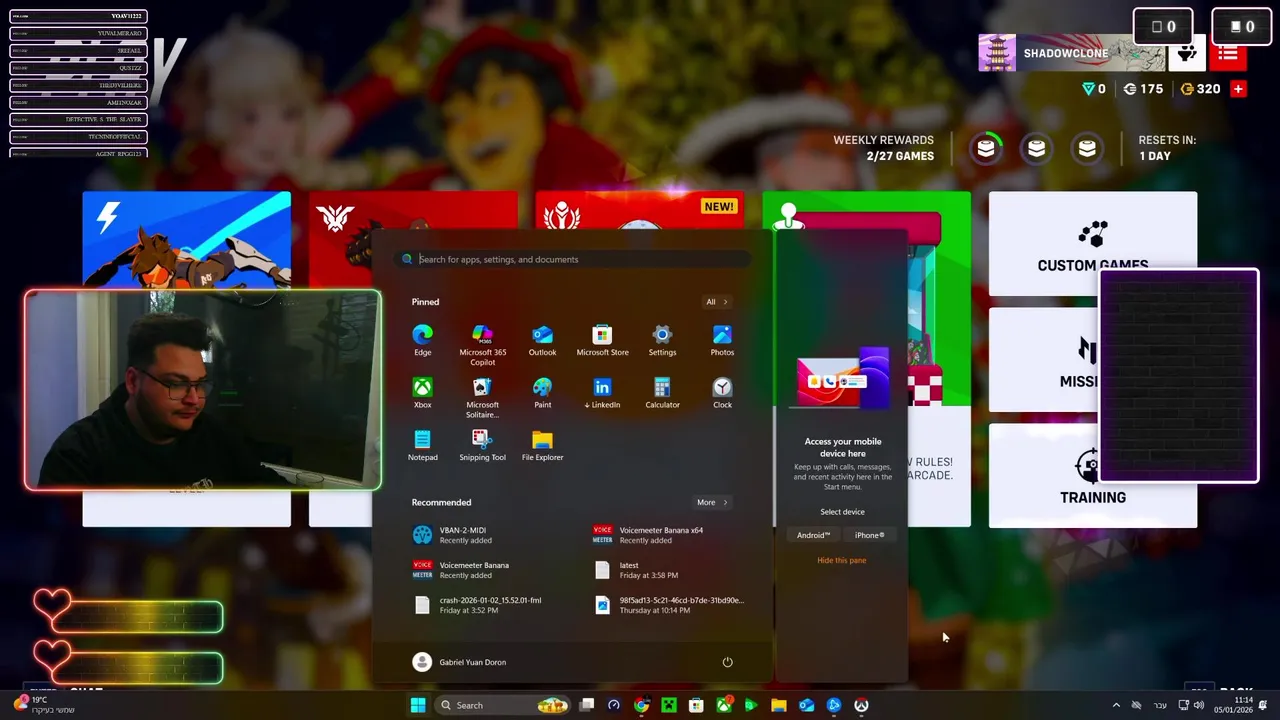
Task: Open the Gabriel Yuan Doron account menu
Action: 459,662
